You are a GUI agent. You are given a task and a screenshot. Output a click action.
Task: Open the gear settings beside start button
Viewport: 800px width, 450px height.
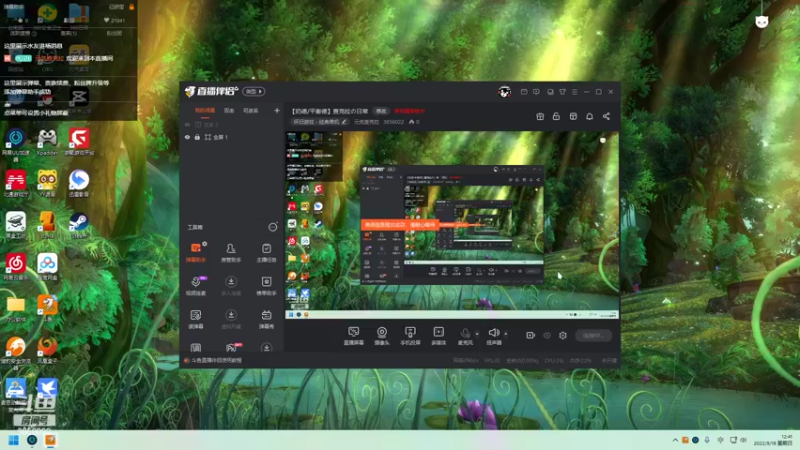click(563, 335)
